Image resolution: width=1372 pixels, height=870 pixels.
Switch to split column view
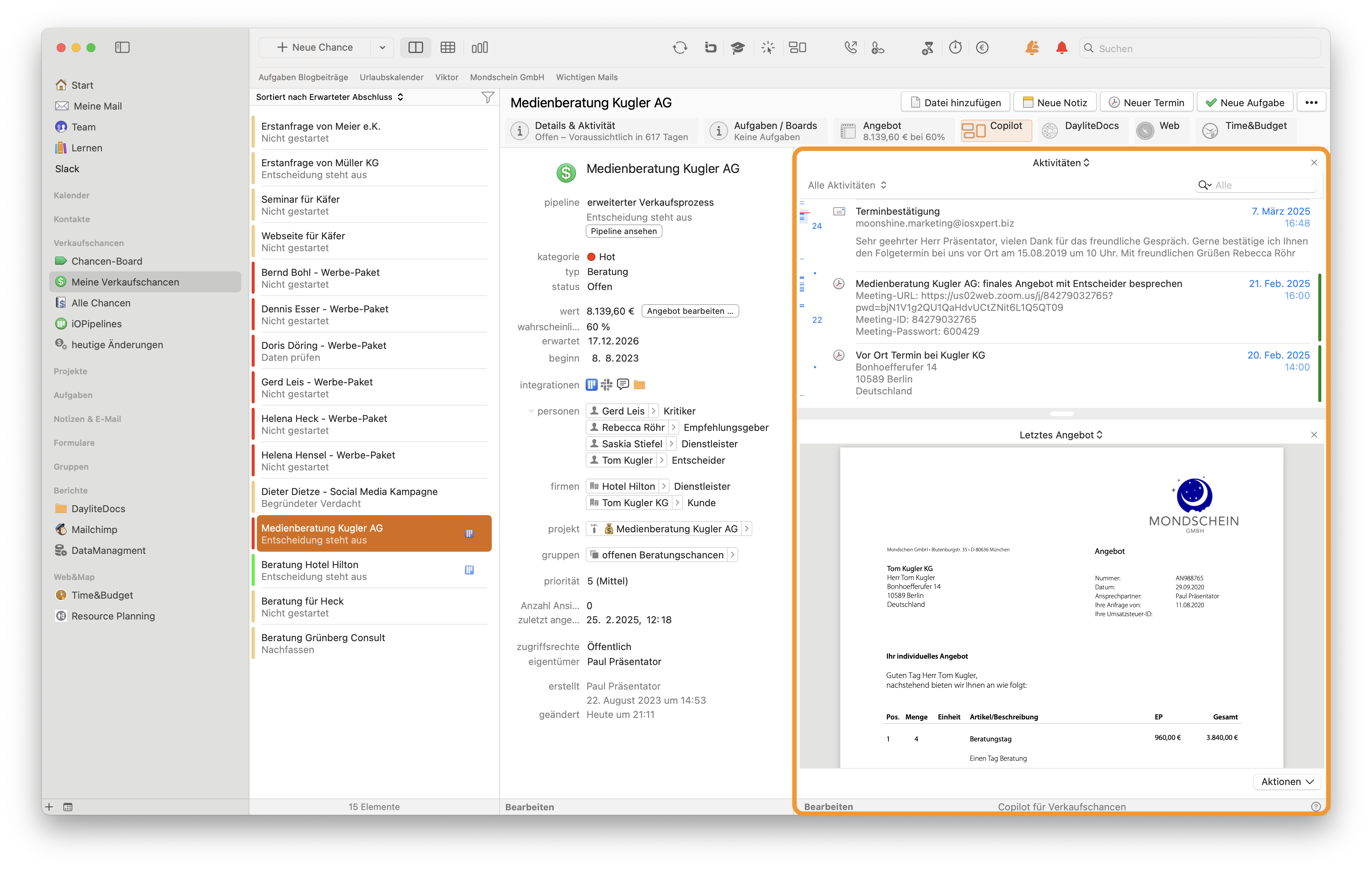(416, 47)
